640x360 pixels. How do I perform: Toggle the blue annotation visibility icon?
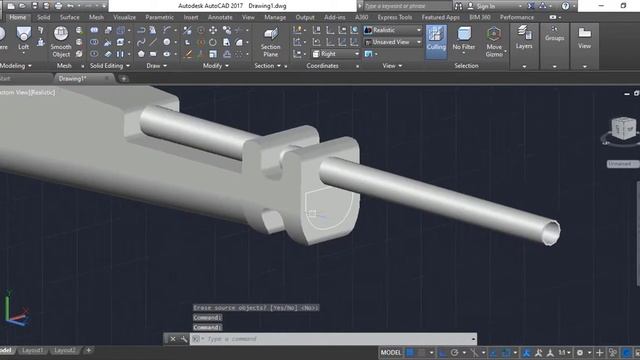[527, 352]
